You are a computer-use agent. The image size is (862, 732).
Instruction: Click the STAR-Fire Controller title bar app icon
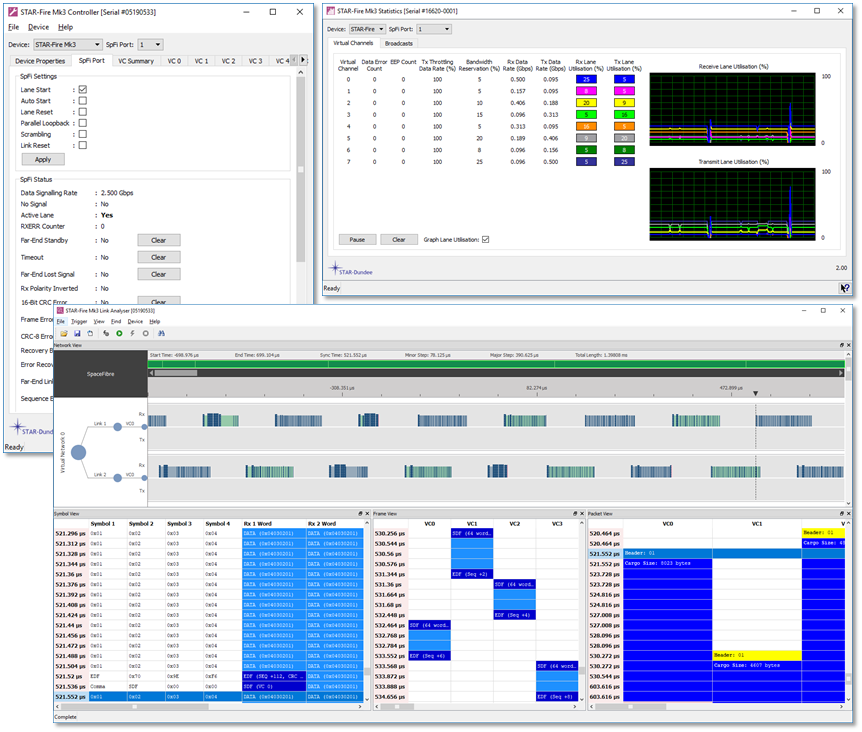point(13,12)
